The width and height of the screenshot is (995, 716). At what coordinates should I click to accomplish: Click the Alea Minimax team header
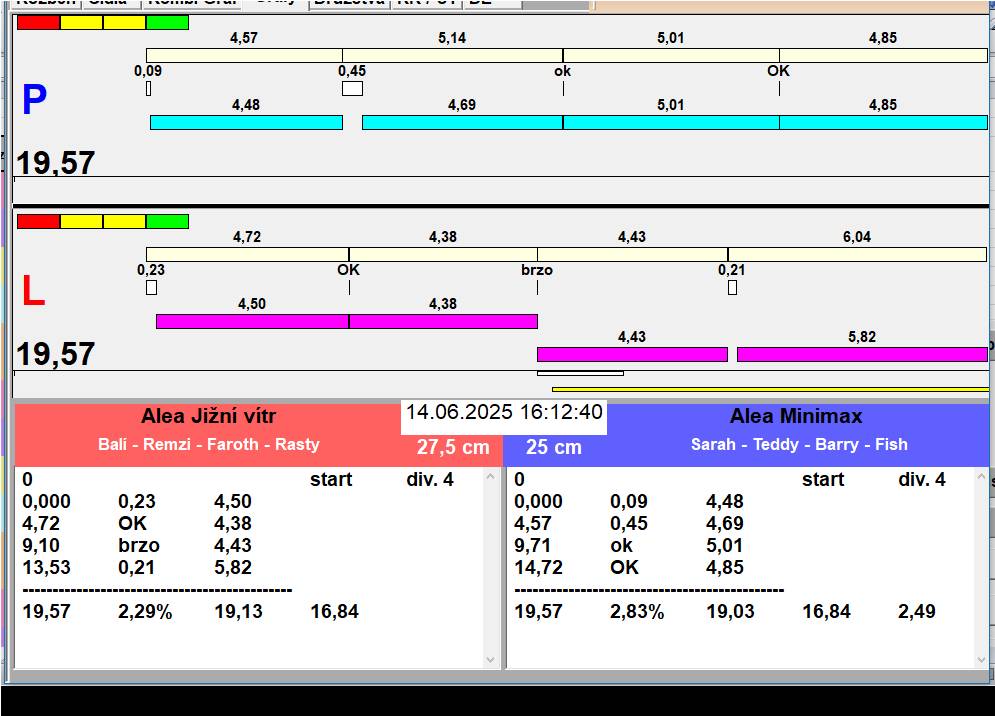795,417
